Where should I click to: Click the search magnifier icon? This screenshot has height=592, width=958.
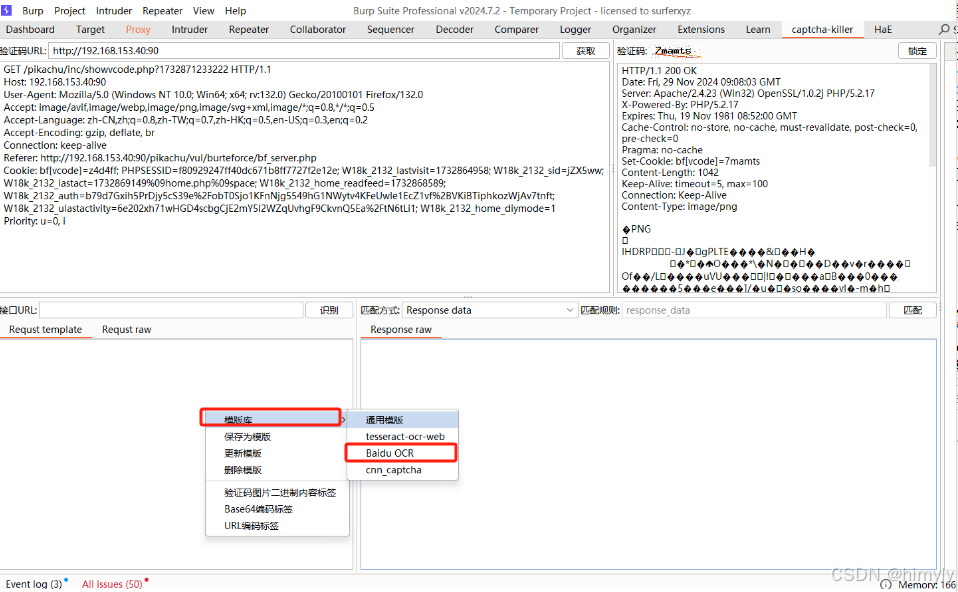tap(944, 29)
